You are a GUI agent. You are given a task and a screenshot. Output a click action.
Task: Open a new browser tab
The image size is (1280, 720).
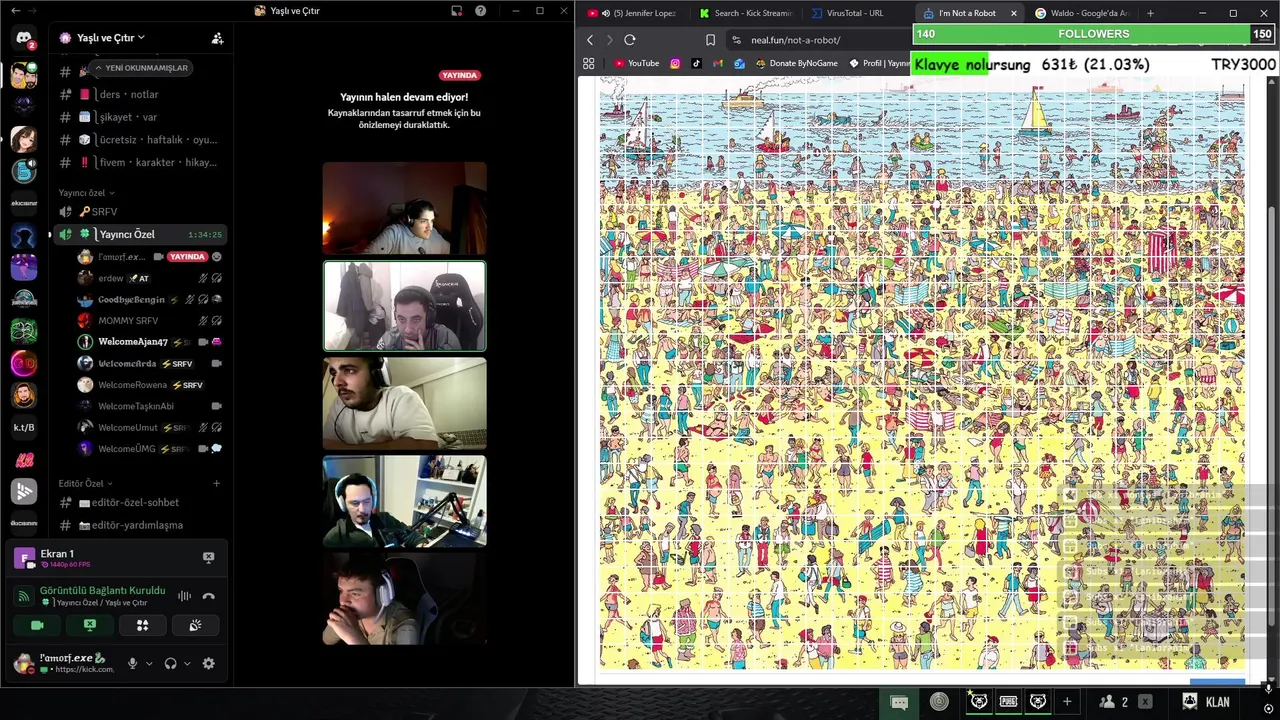(x=1150, y=13)
